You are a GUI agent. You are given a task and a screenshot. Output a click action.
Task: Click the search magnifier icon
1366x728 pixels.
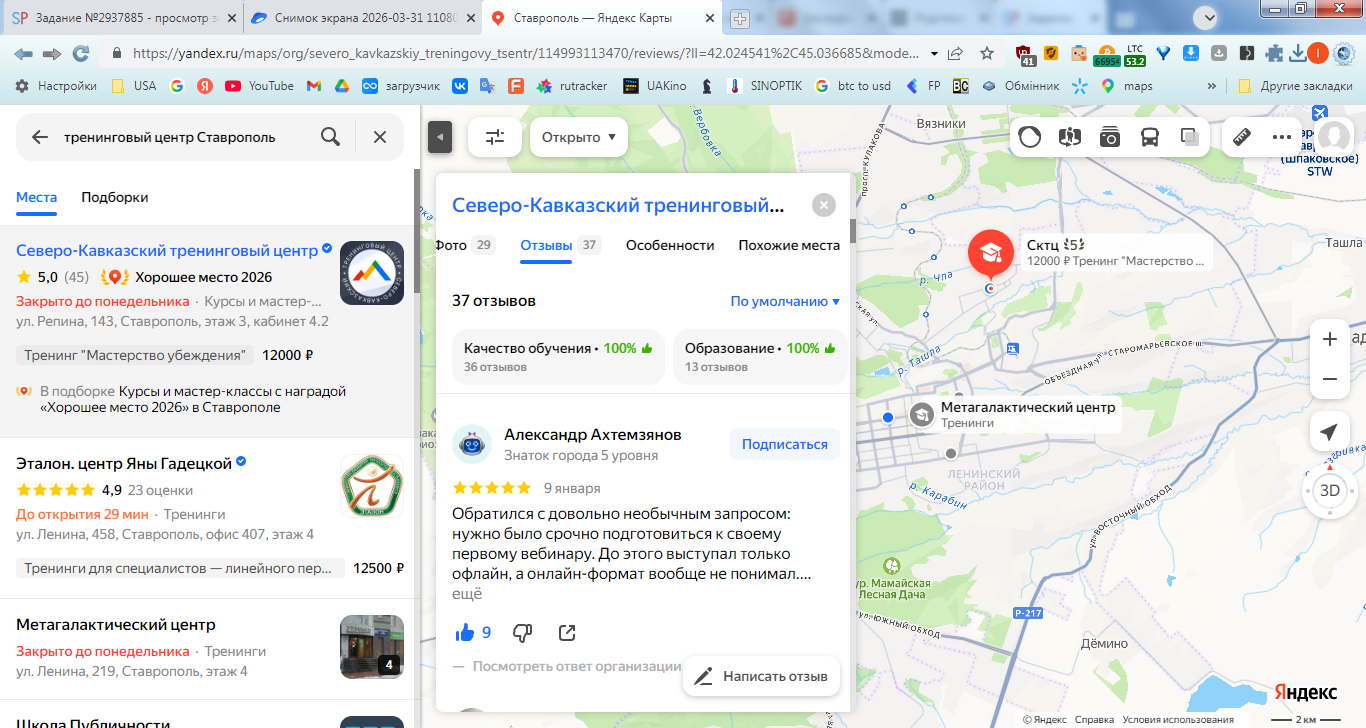click(330, 137)
